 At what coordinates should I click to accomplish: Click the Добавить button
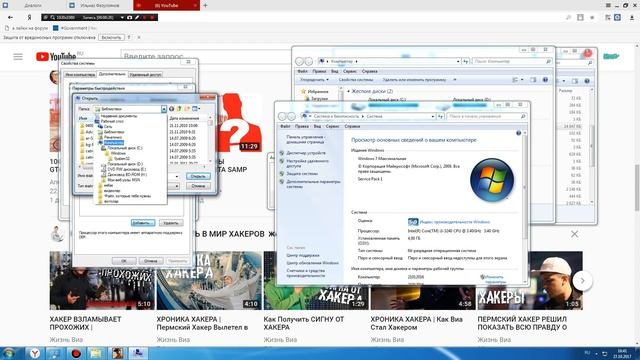click(x=142, y=223)
